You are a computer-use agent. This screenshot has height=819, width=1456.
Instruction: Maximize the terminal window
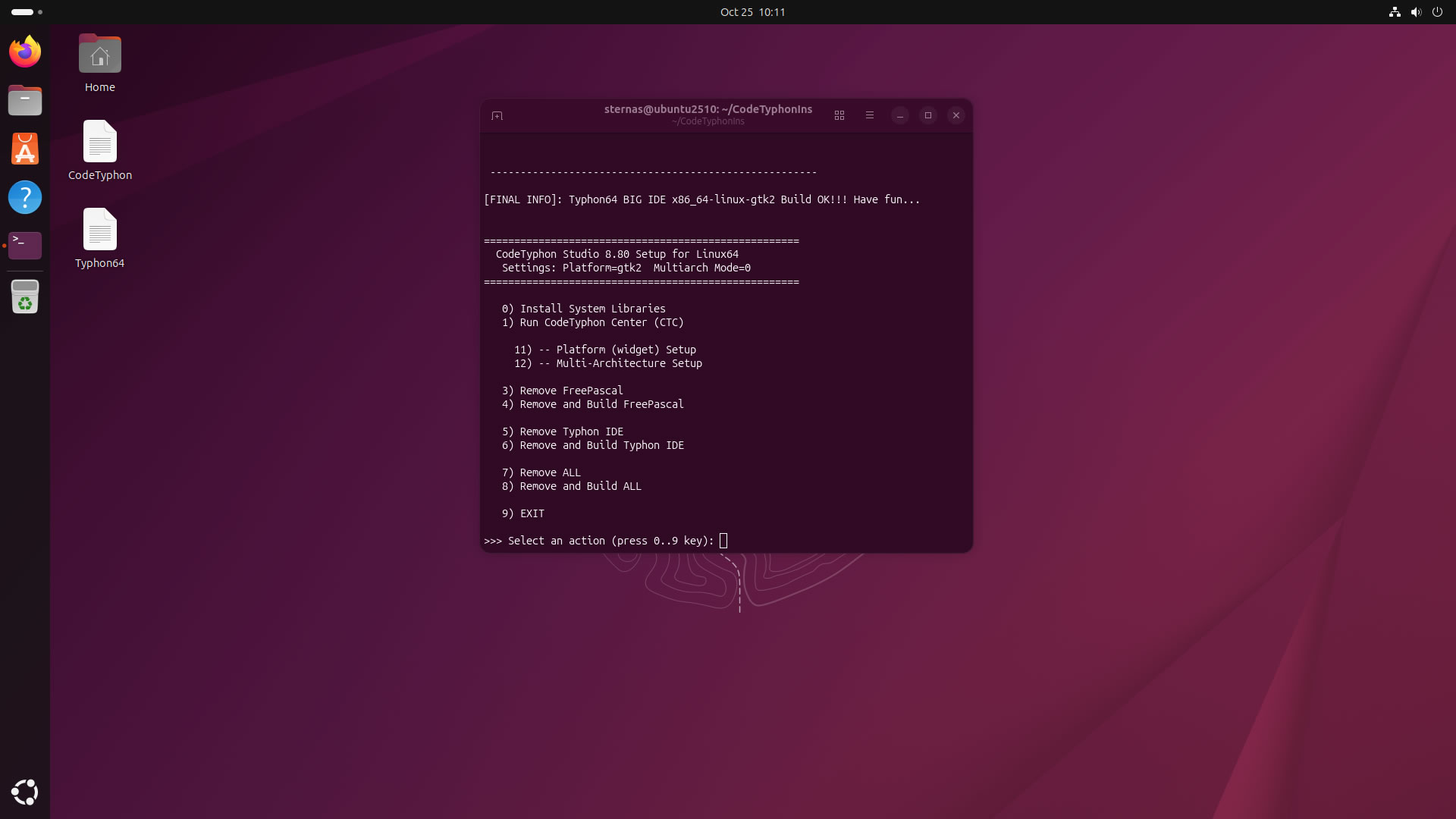[x=927, y=115]
